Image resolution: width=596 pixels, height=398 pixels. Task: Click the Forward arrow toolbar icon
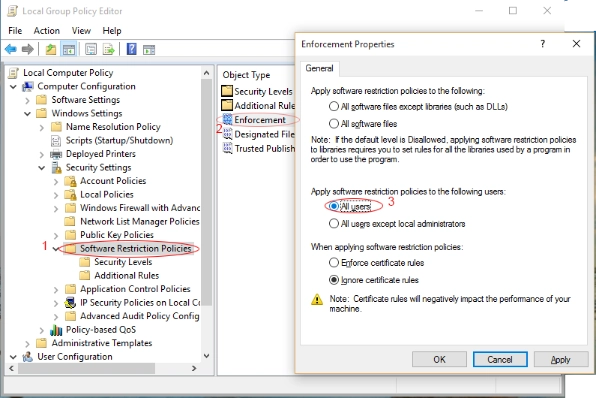(28, 49)
